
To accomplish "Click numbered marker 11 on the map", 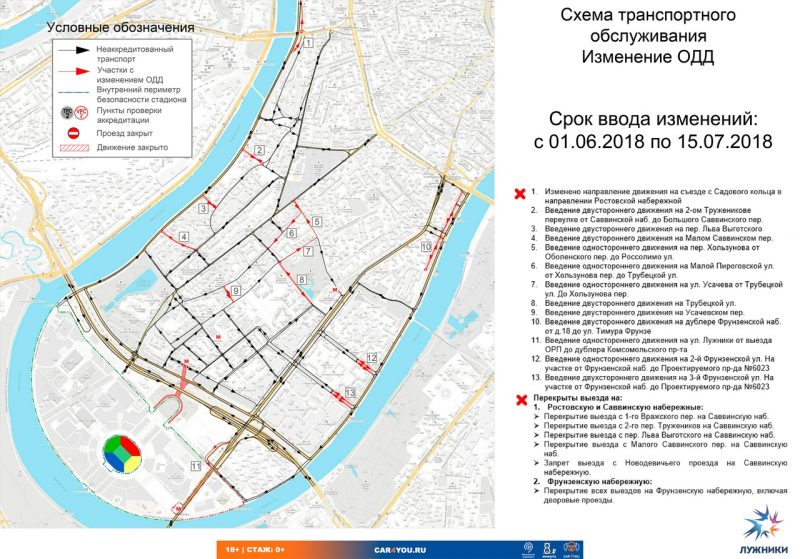I will click(196, 466).
